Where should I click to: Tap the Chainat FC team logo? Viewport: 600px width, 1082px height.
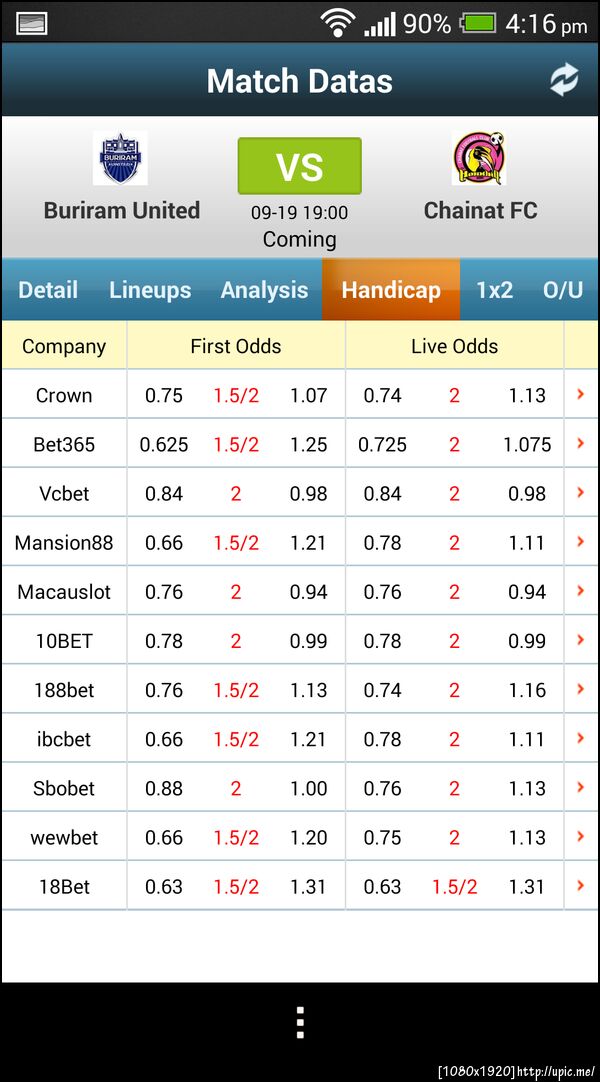(x=479, y=158)
